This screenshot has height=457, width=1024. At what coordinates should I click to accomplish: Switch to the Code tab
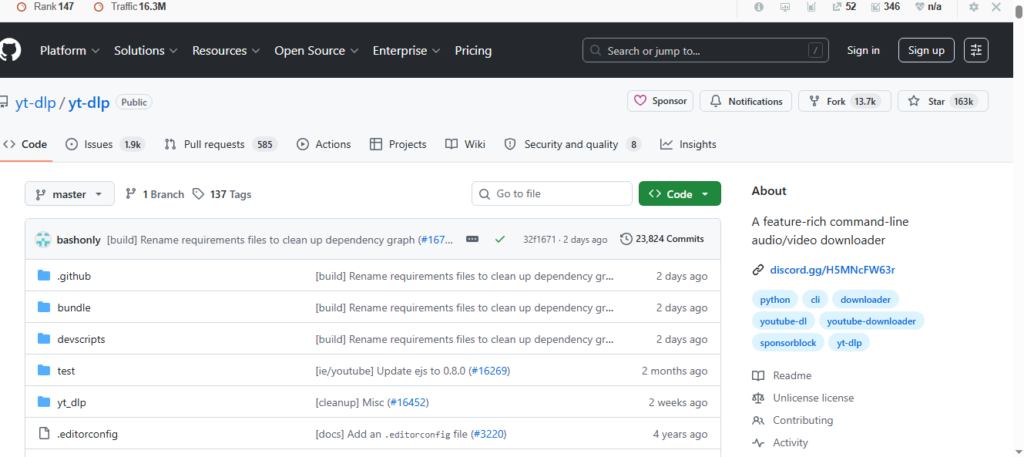(x=25, y=144)
